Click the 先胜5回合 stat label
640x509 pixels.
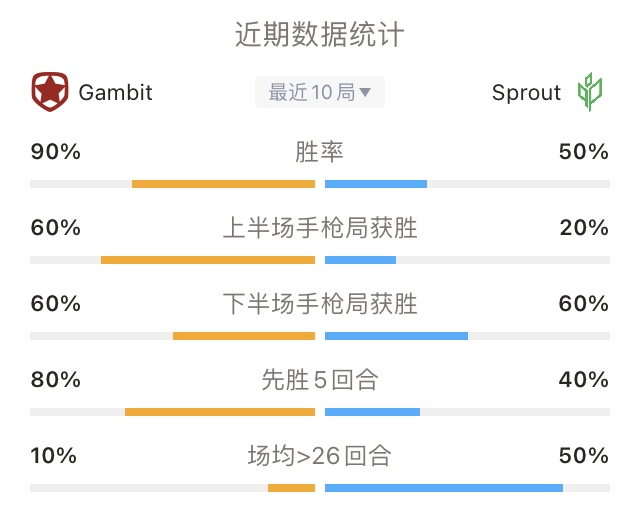(320, 380)
